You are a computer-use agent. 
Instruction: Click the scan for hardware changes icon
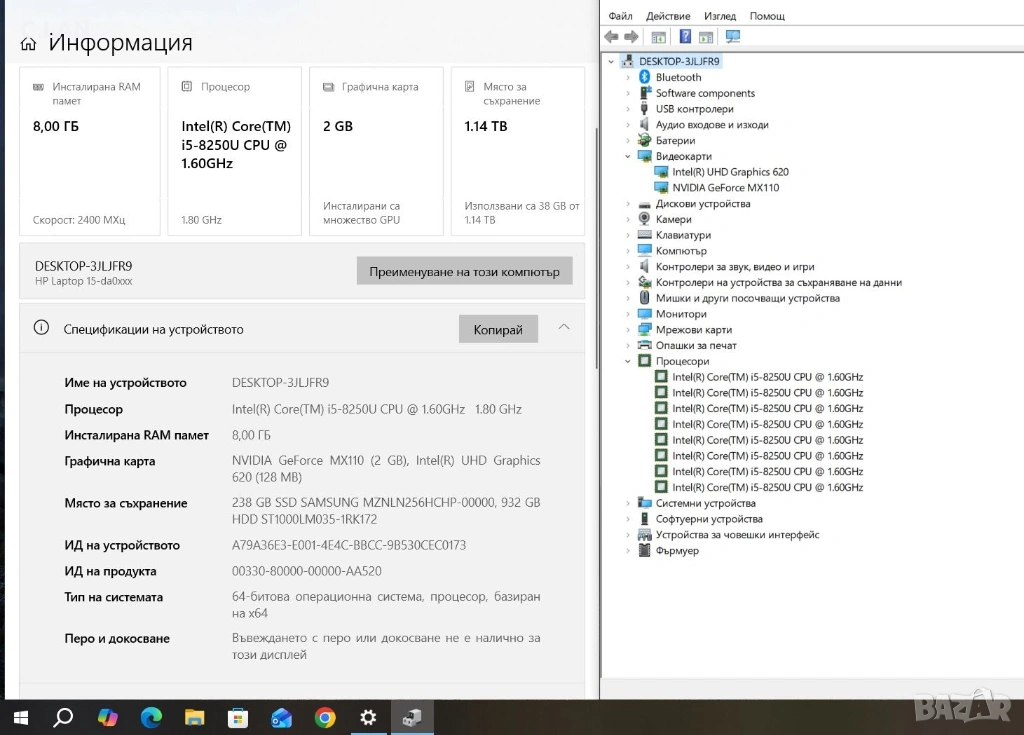[733, 37]
